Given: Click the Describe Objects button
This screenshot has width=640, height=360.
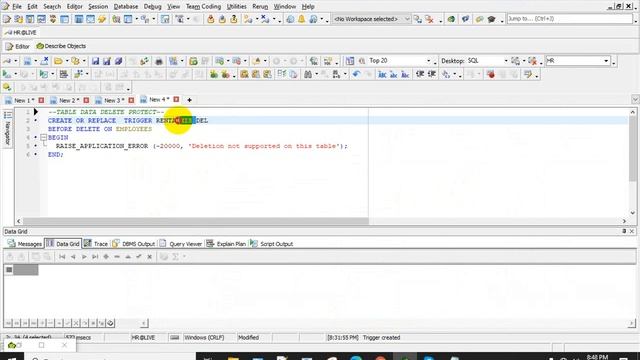Looking at the screenshot, I should point(61,46).
